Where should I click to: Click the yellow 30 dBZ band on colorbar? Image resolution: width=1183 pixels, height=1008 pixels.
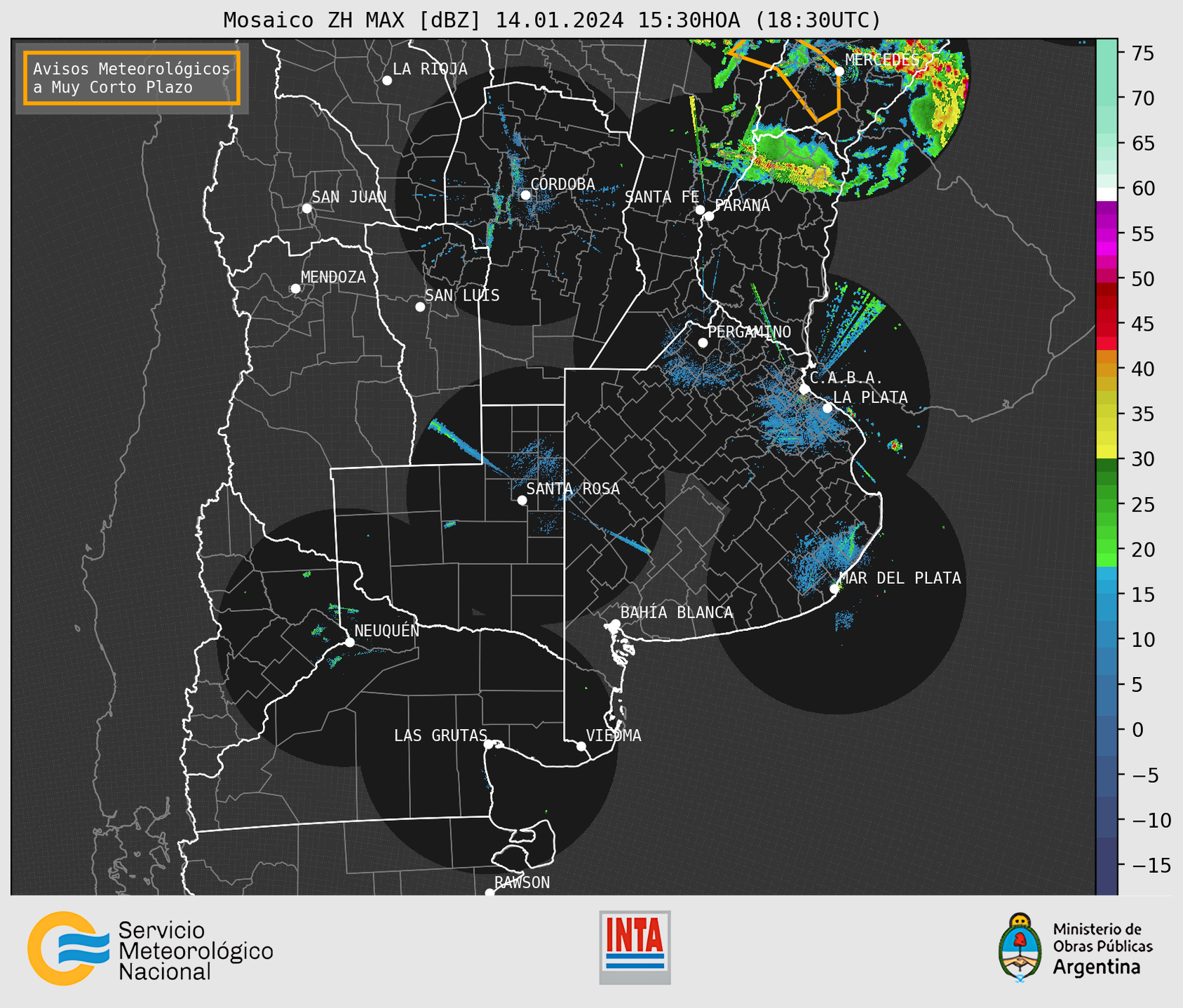1107,451
